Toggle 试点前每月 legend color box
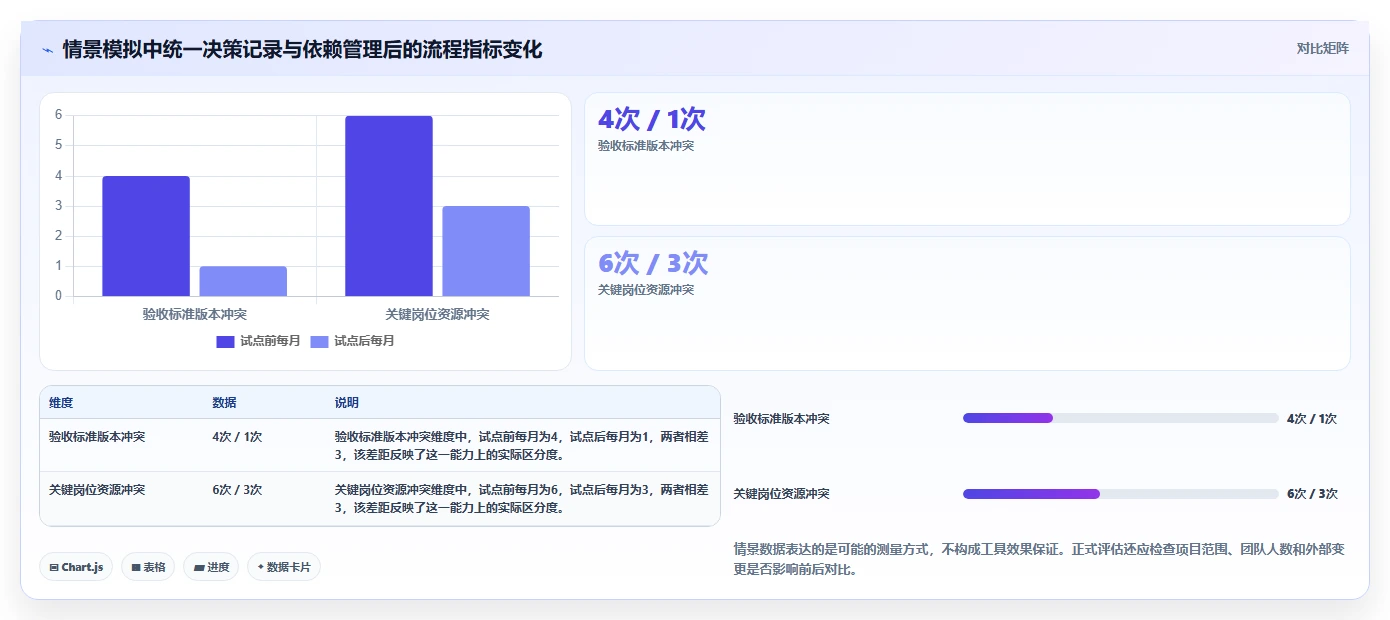This screenshot has width=1390, height=620. [x=225, y=341]
